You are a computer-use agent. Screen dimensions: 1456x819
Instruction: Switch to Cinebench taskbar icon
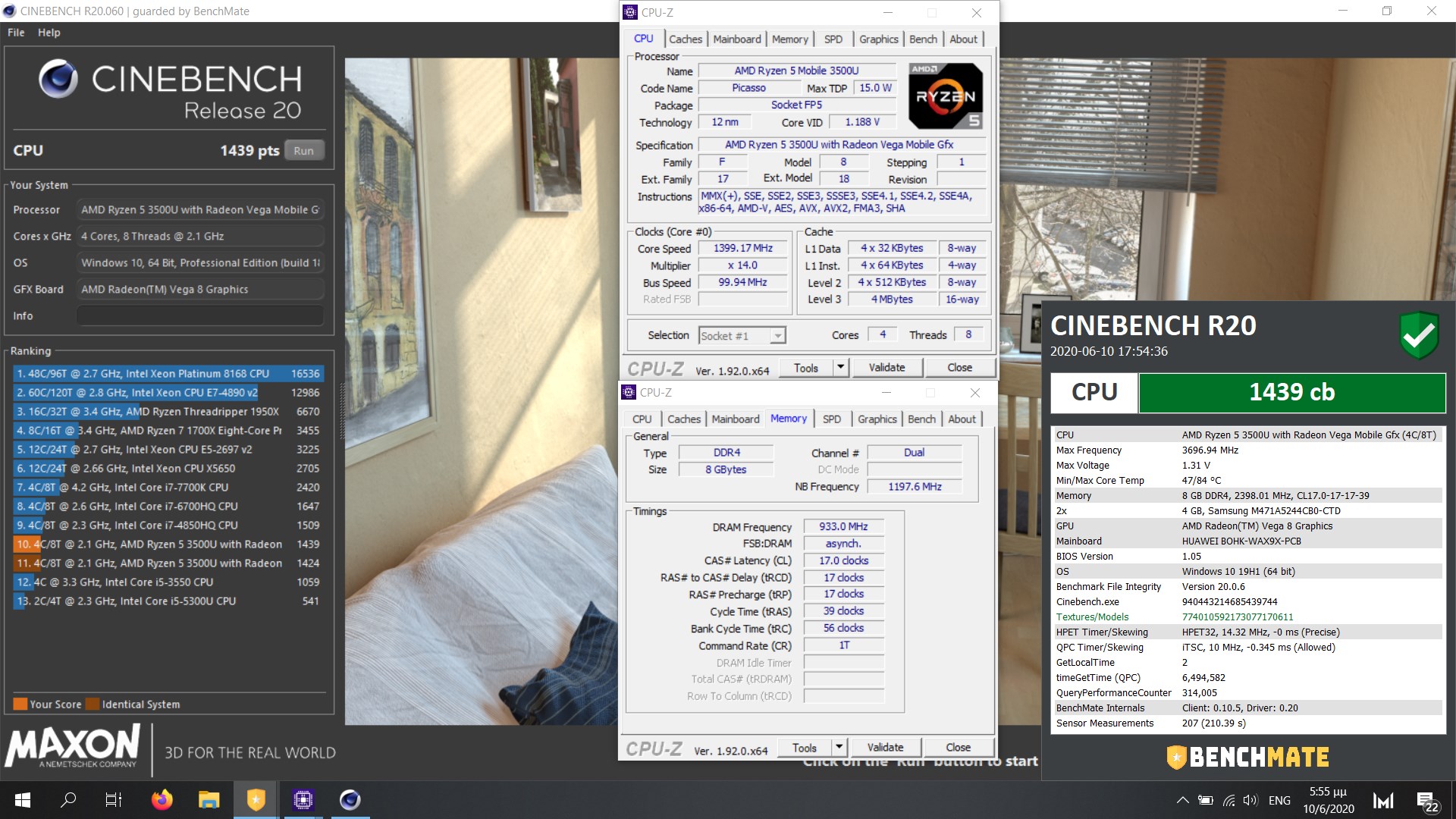coord(350,800)
